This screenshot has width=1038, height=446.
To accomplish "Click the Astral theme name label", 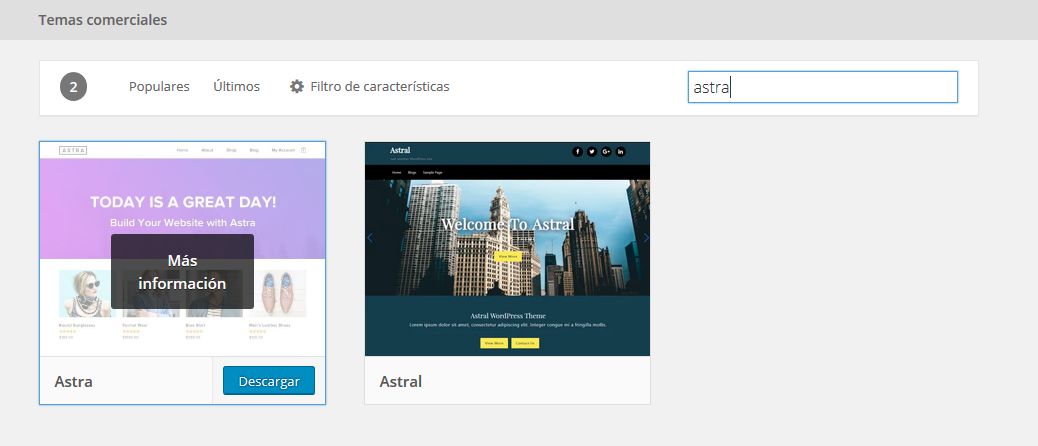I will (x=401, y=382).
